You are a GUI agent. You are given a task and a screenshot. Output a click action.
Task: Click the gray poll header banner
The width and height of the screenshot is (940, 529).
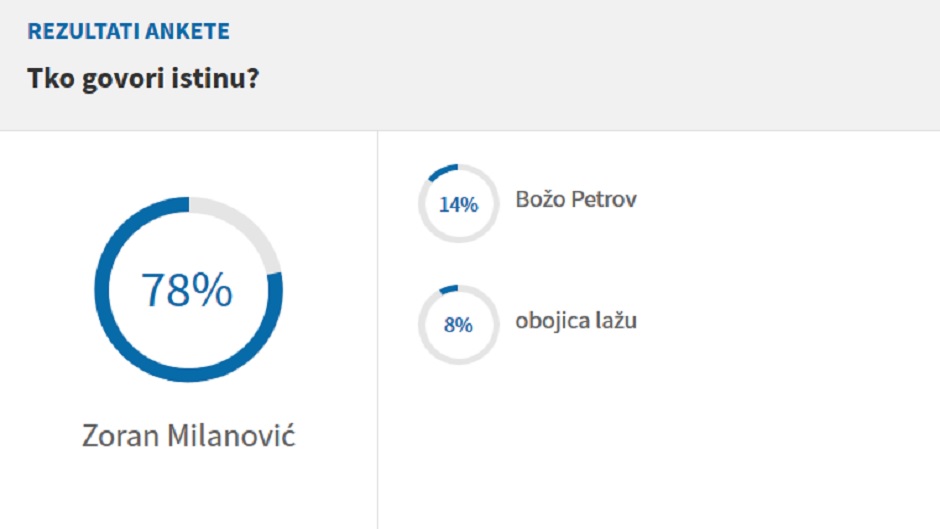600,65
